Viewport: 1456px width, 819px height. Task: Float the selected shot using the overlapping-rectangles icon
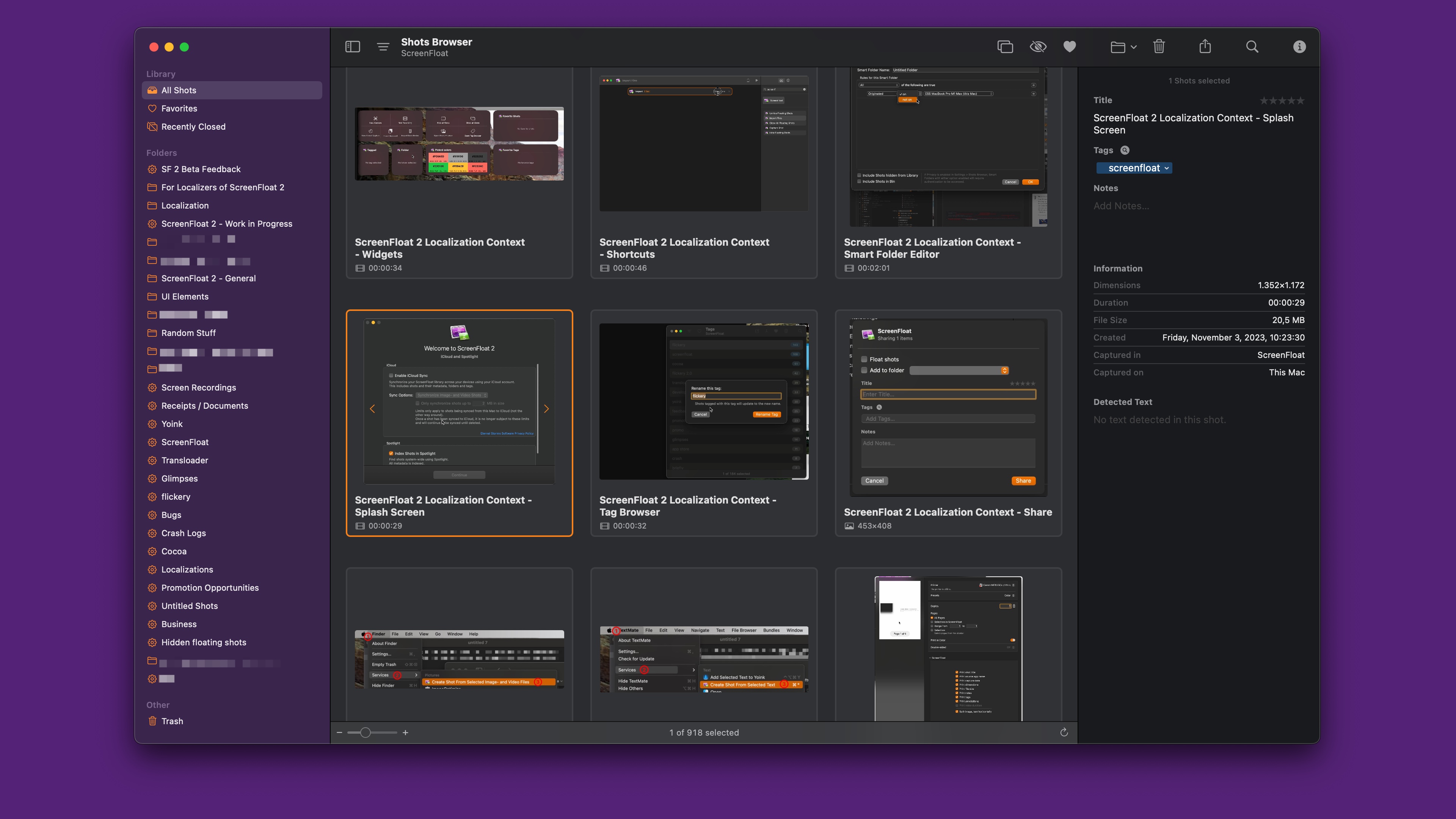pyautogui.click(x=1006, y=46)
